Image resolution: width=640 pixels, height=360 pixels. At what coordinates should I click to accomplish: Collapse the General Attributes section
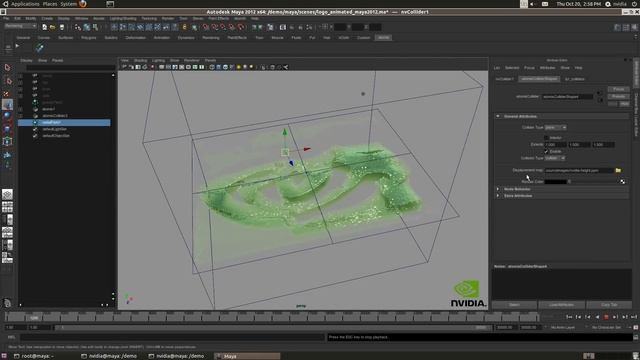pos(498,116)
